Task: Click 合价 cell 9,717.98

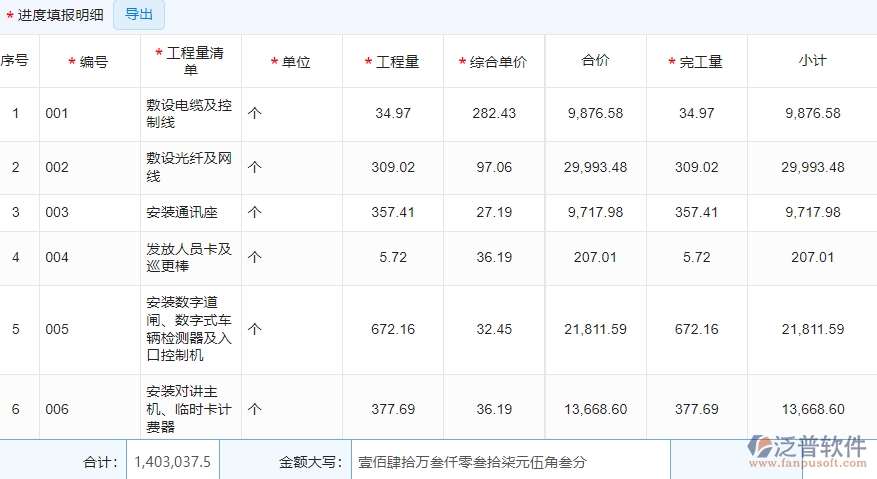Action: point(595,213)
